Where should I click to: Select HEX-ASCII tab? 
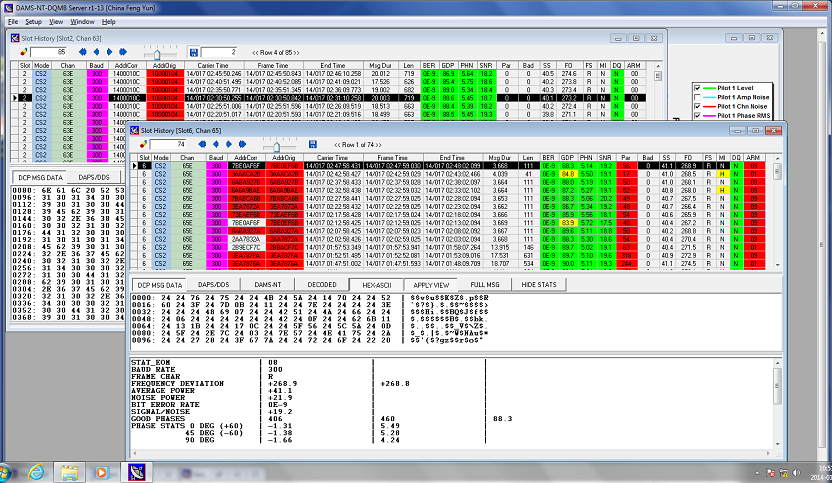pos(376,285)
